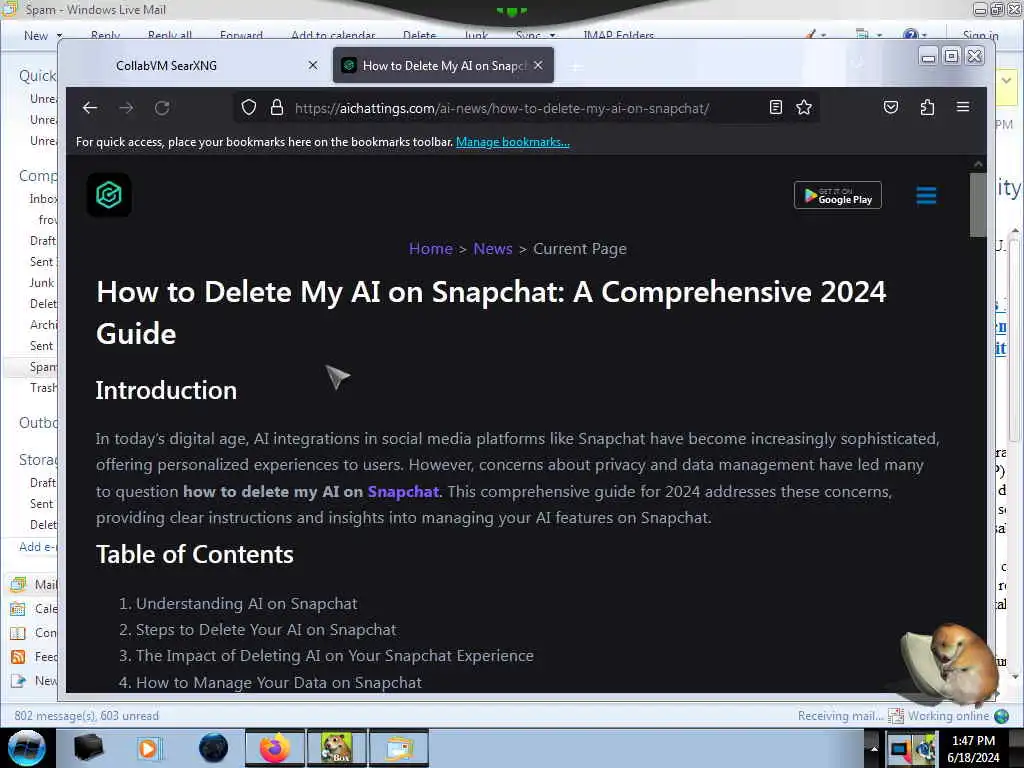Viewport: 1024px width, 768px height.
Task: Show hidden system tray icons arrow
Action: pyautogui.click(x=873, y=748)
